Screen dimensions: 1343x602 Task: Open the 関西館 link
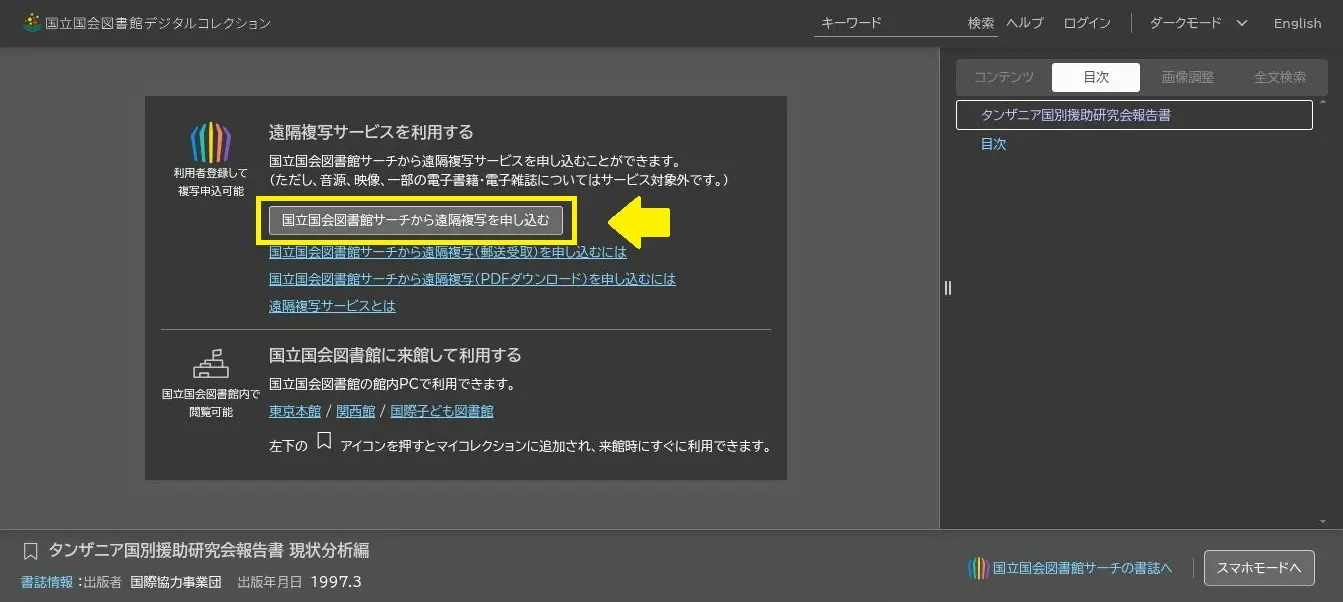click(355, 411)
